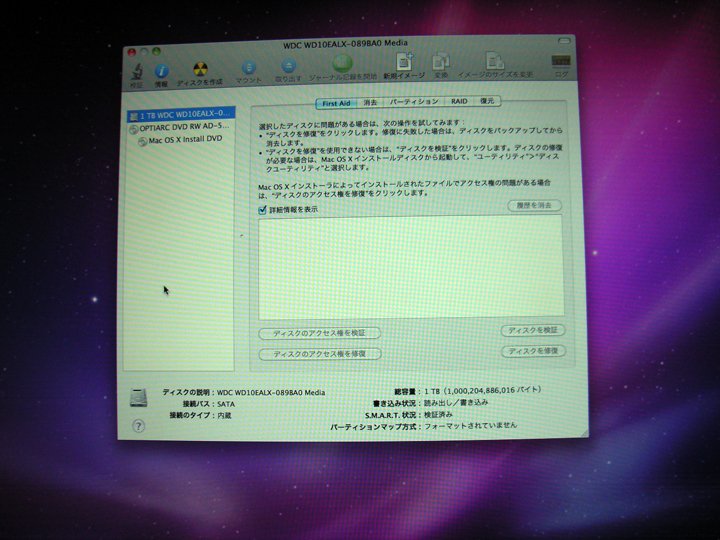Image resolution: width=720 pixels, height=540 pixels.
Task: Switch to the RAID tab
Action: coord(459,101)
